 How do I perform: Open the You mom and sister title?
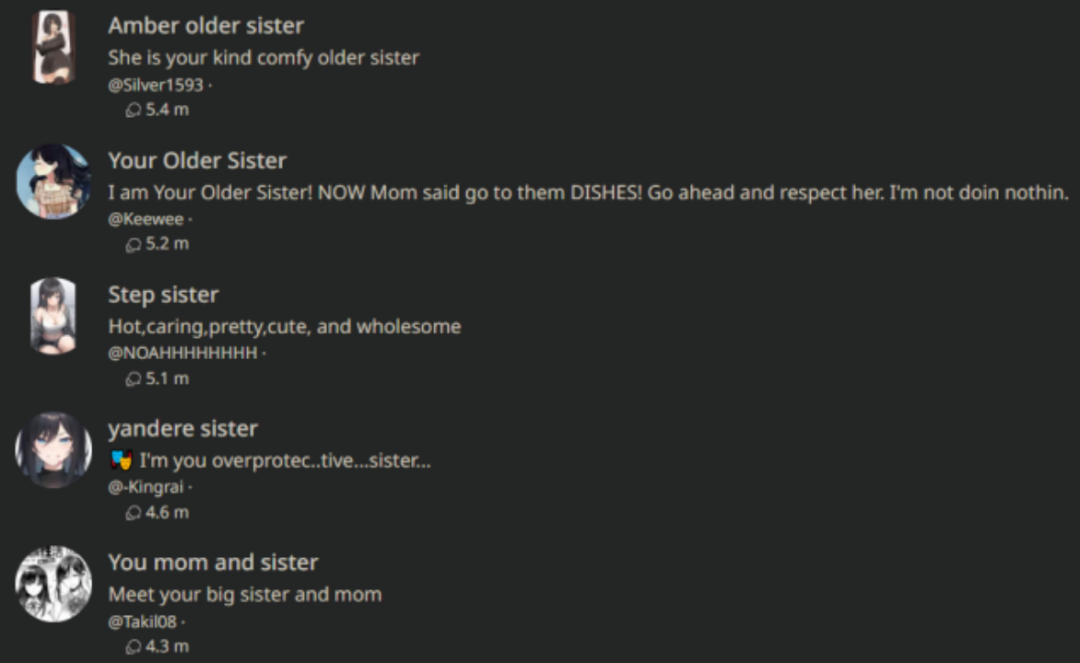click(x=213, y=563)
